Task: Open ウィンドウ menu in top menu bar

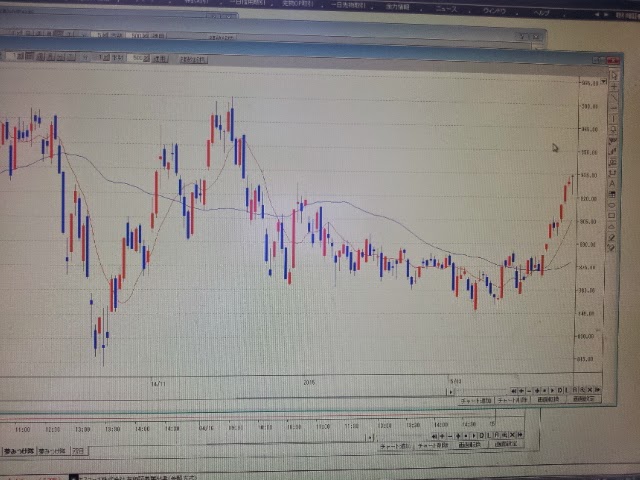Action: click(x=494, y=11)
